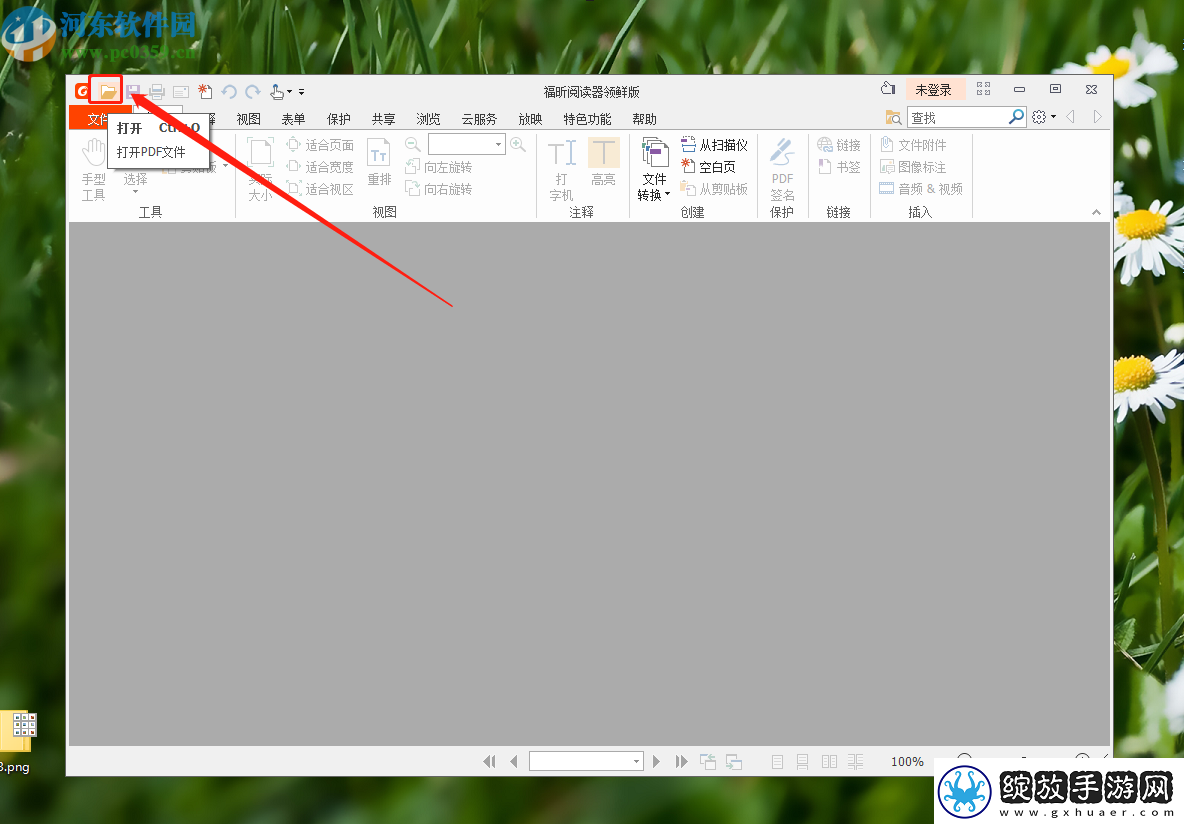This screenshot has width=1184, height=824.
Task: Click the zoom out magnifier in ribbon
Action: (x=412, y=144)
